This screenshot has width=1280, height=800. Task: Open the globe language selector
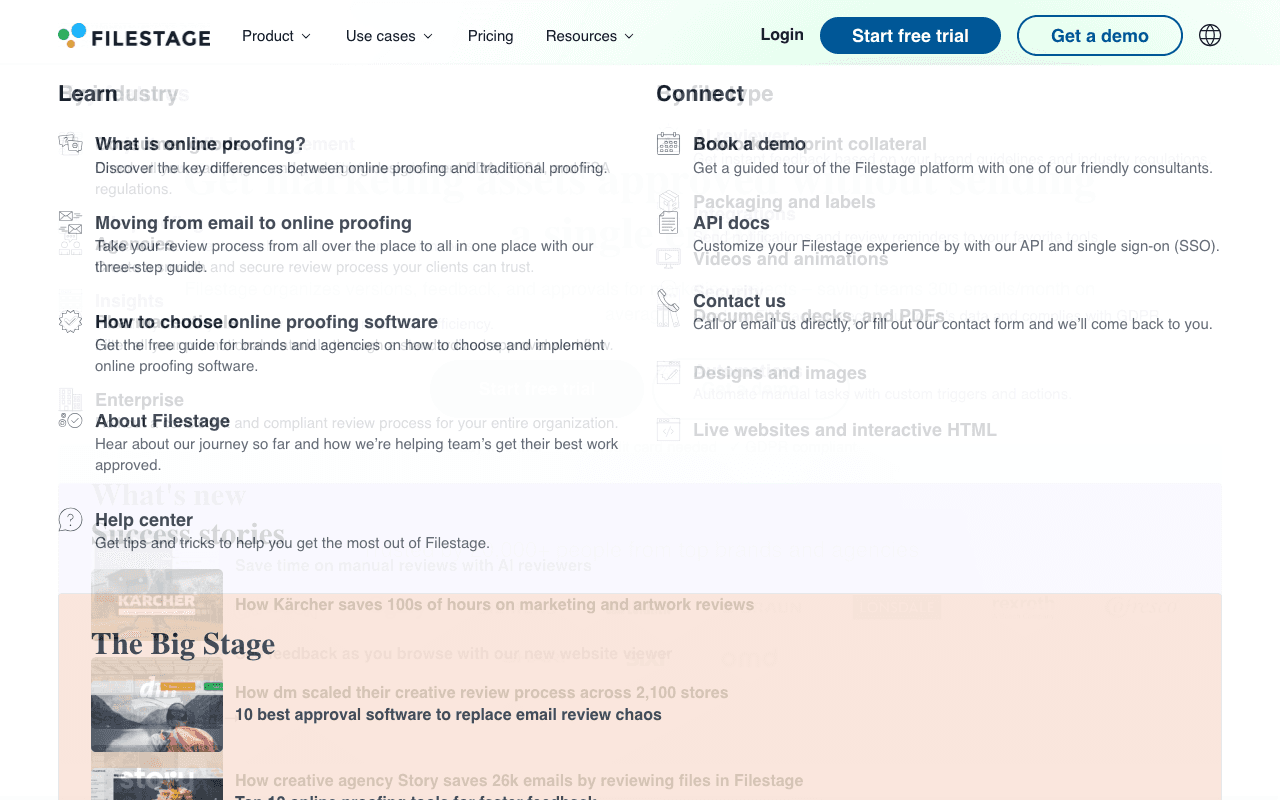[x=1210, y=36]
